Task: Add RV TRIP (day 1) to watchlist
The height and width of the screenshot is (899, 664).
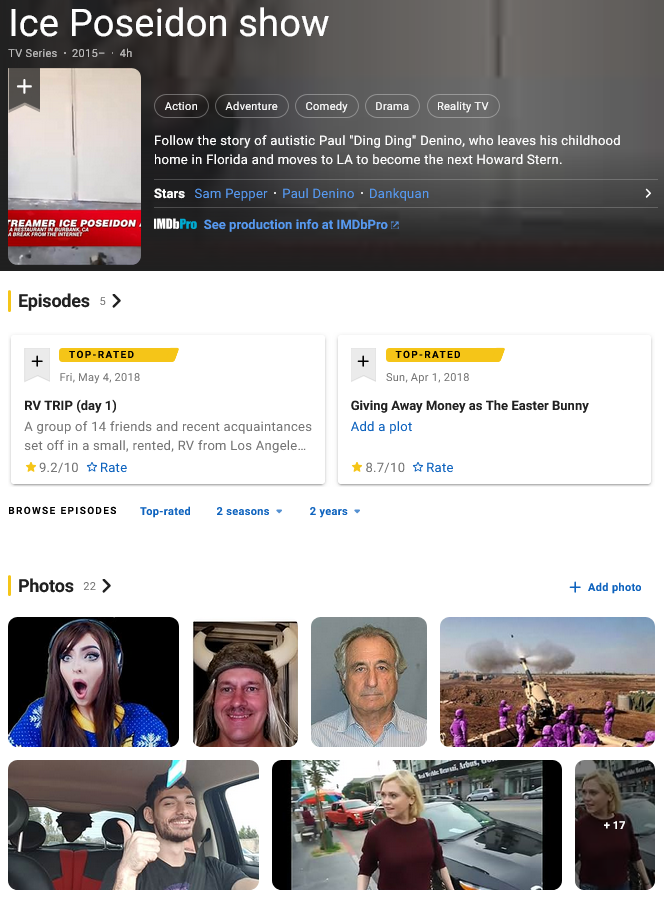Action: [x=37, y=363]
